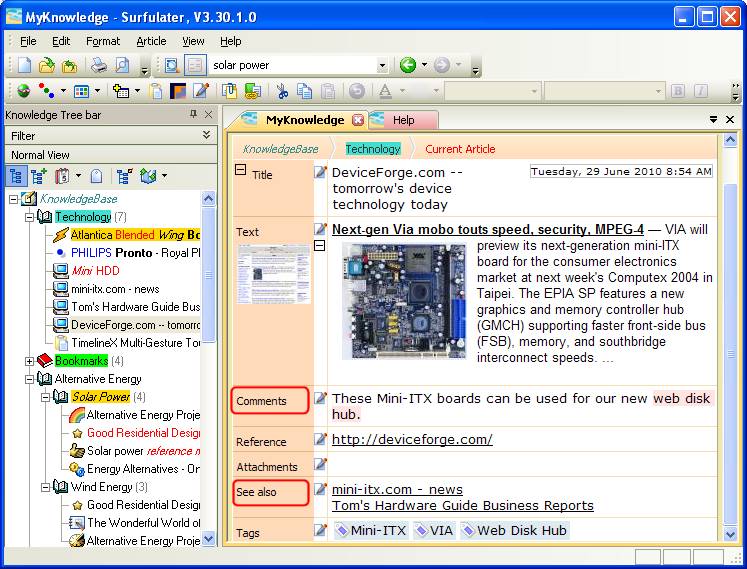Open Tom's Hardware Guide Business Reports link
The width and height of the screenshot is (747, 569).
coord(463,506)
